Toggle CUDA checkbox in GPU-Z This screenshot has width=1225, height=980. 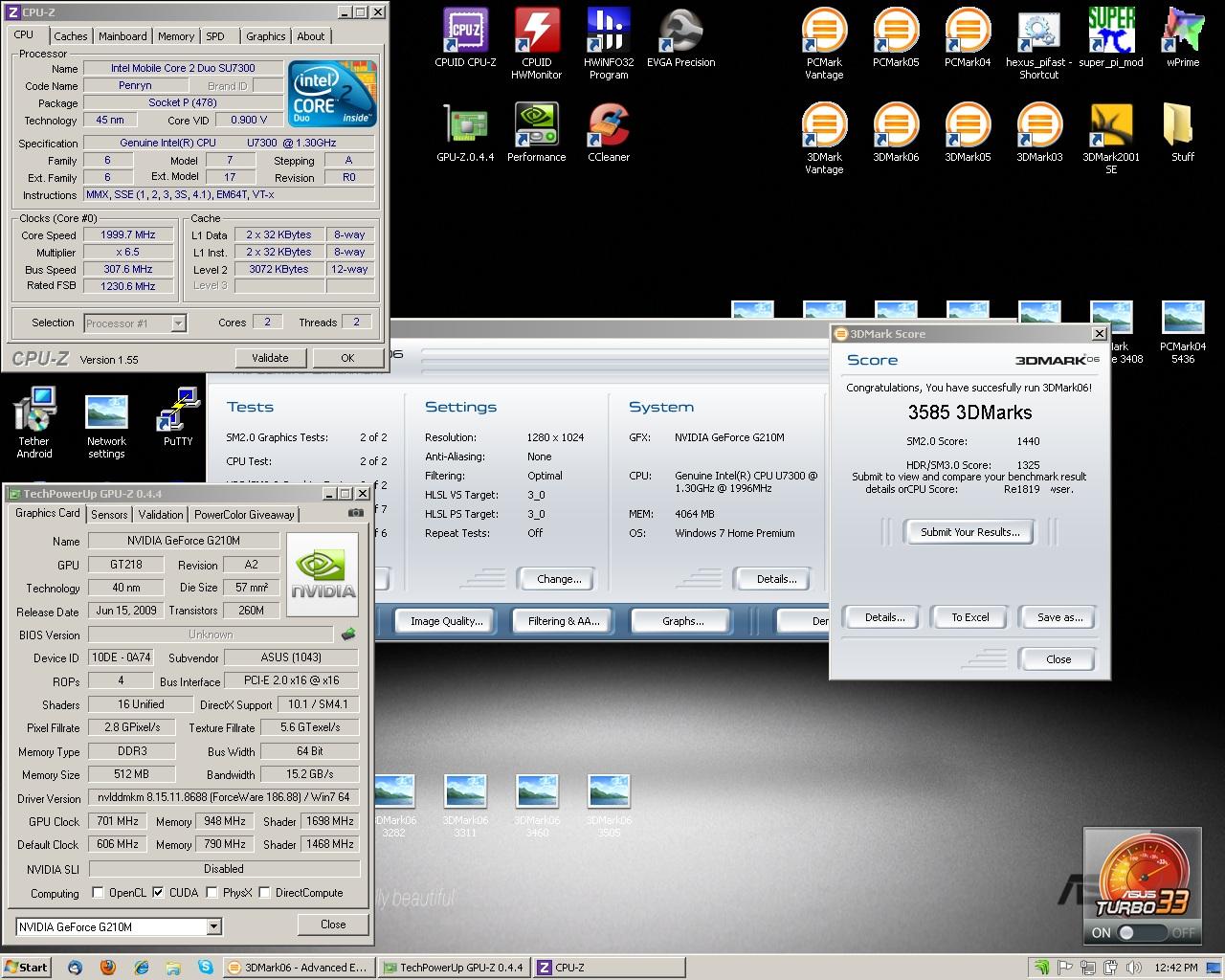[x=159, y=893]
